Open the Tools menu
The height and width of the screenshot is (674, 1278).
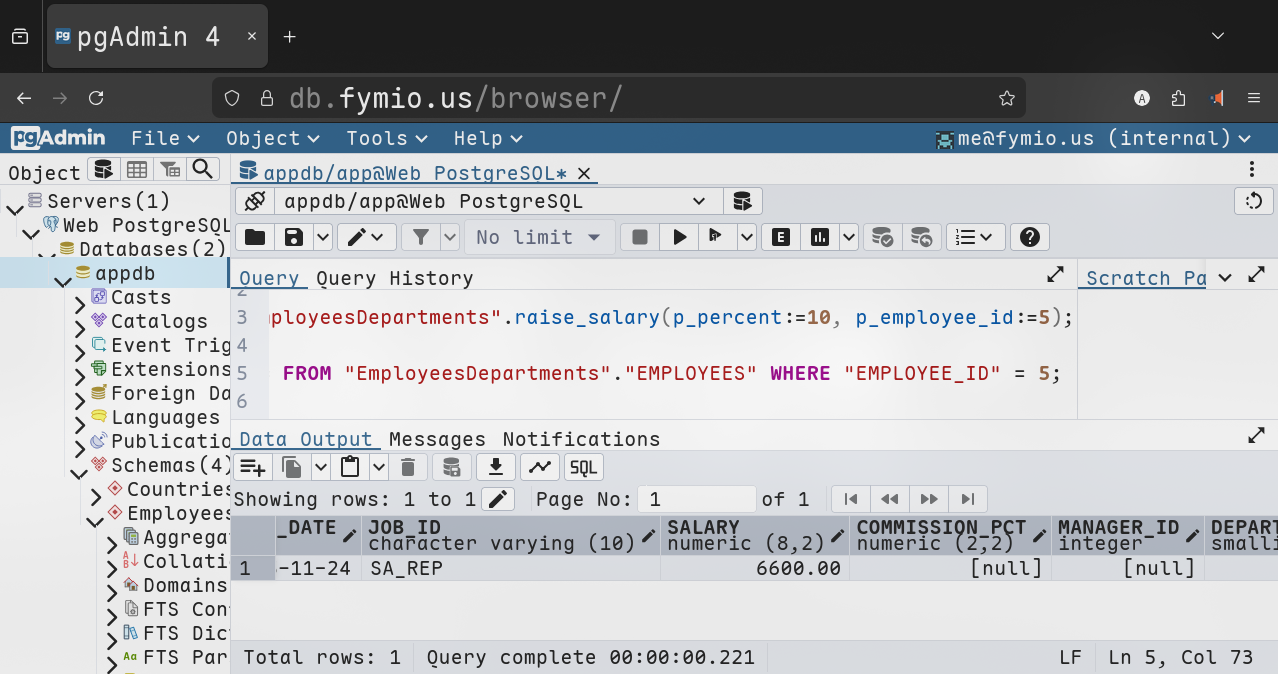386,138
